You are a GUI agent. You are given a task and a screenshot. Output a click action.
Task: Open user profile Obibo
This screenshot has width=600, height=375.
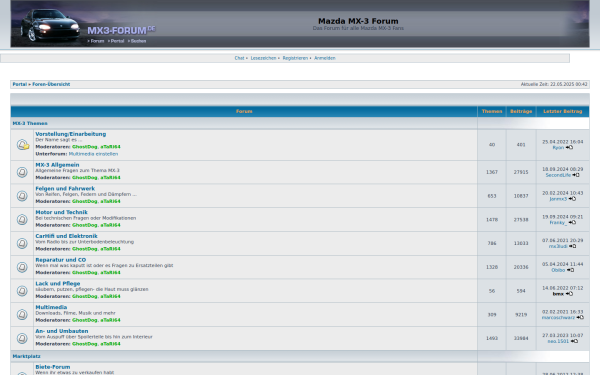[x=558, y=270]
